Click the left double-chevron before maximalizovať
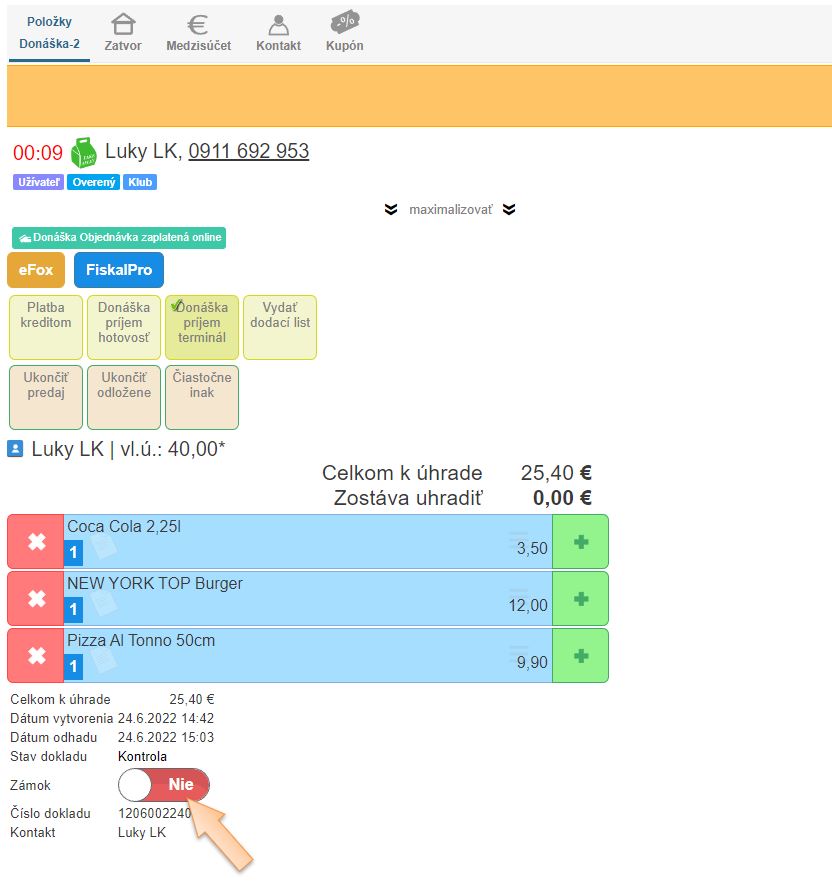This screenshot has width=832, height=886. point(391,210)
